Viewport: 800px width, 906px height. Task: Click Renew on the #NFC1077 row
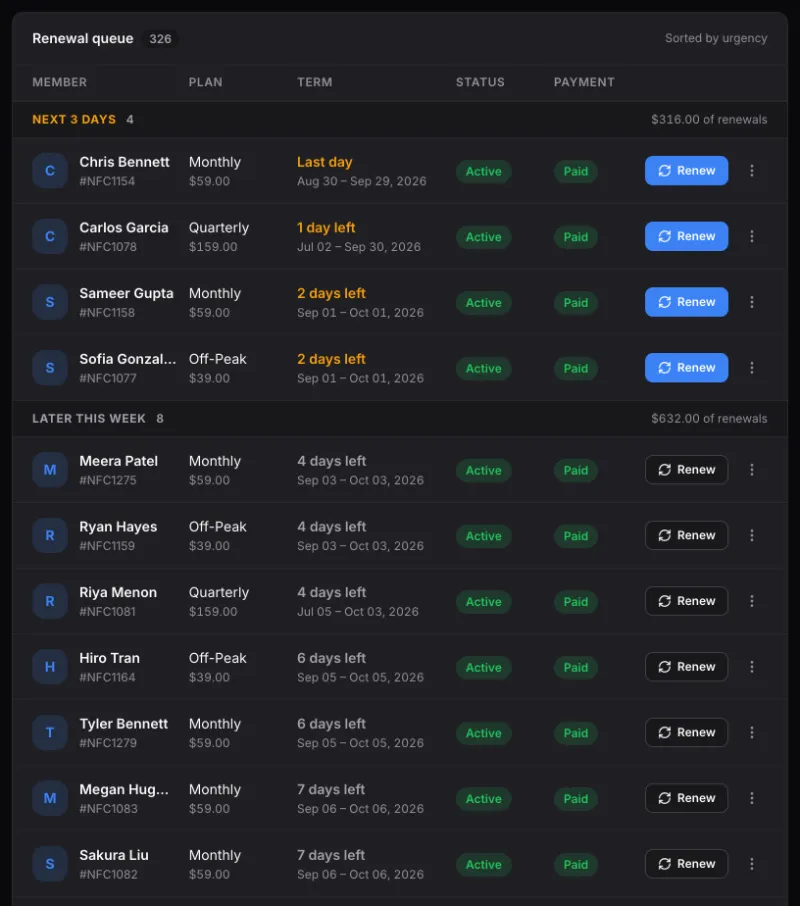[x=686, y=367]
